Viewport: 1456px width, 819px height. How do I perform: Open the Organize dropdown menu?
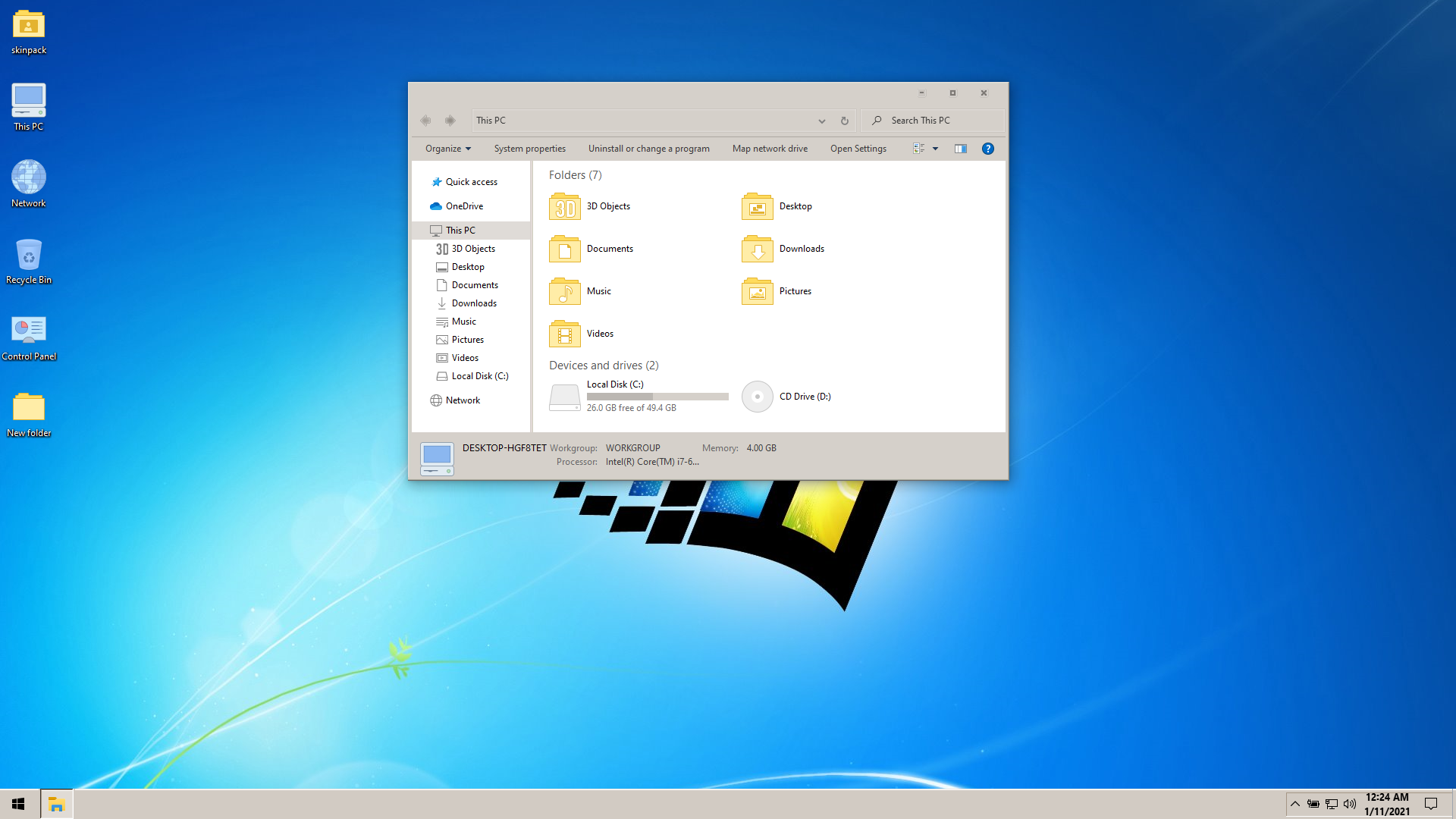point(447,149)
